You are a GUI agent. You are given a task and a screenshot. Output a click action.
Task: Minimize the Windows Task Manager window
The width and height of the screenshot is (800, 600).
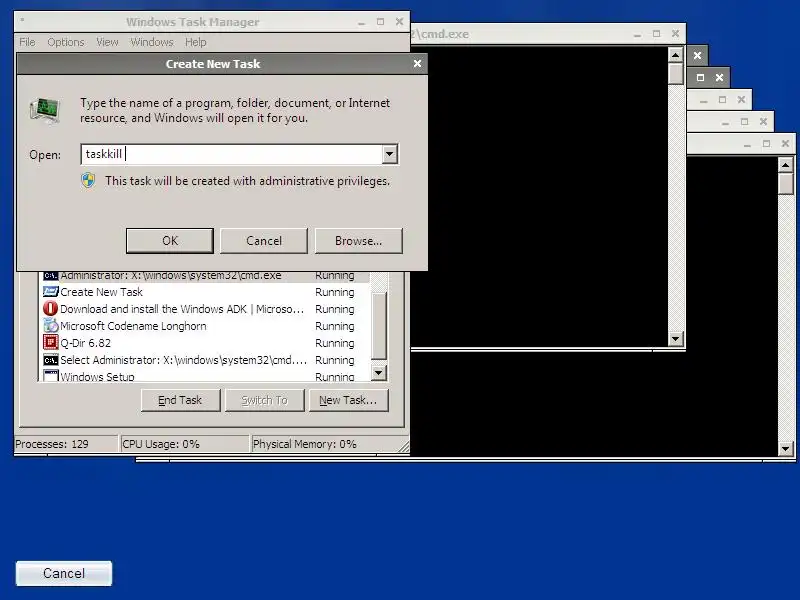pyautogui.click(x=361, y=22)
